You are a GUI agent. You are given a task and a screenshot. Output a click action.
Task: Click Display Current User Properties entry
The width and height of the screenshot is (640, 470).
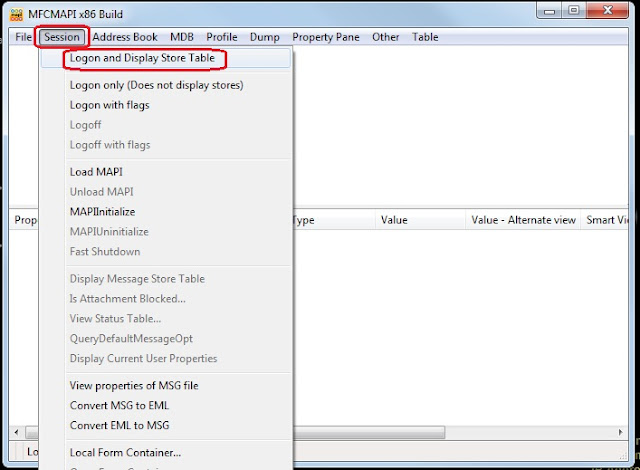pyautogui.click(x=166, y=359)
